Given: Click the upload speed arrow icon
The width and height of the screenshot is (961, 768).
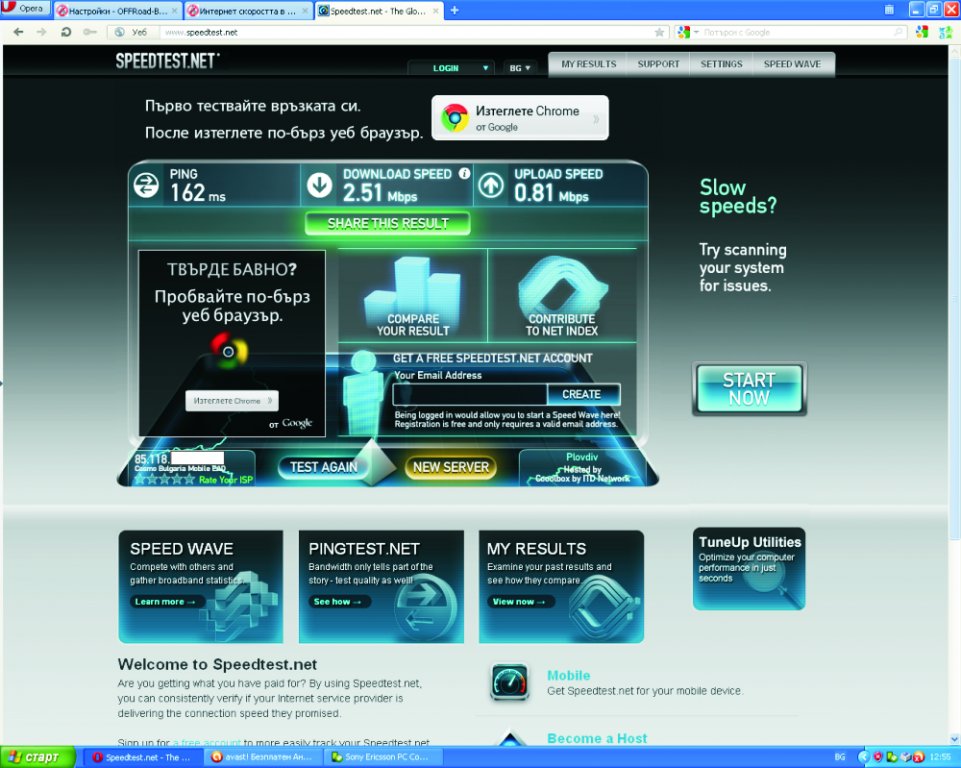Looking at the screenshot, I should click(491, 185).
